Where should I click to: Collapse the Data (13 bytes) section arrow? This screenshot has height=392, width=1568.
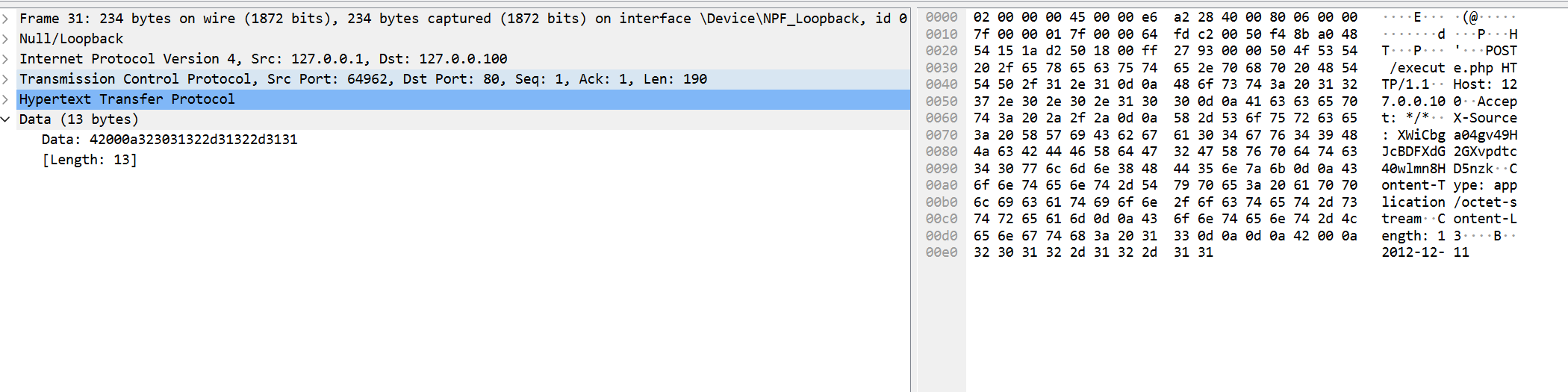click(x=5, y=119)
